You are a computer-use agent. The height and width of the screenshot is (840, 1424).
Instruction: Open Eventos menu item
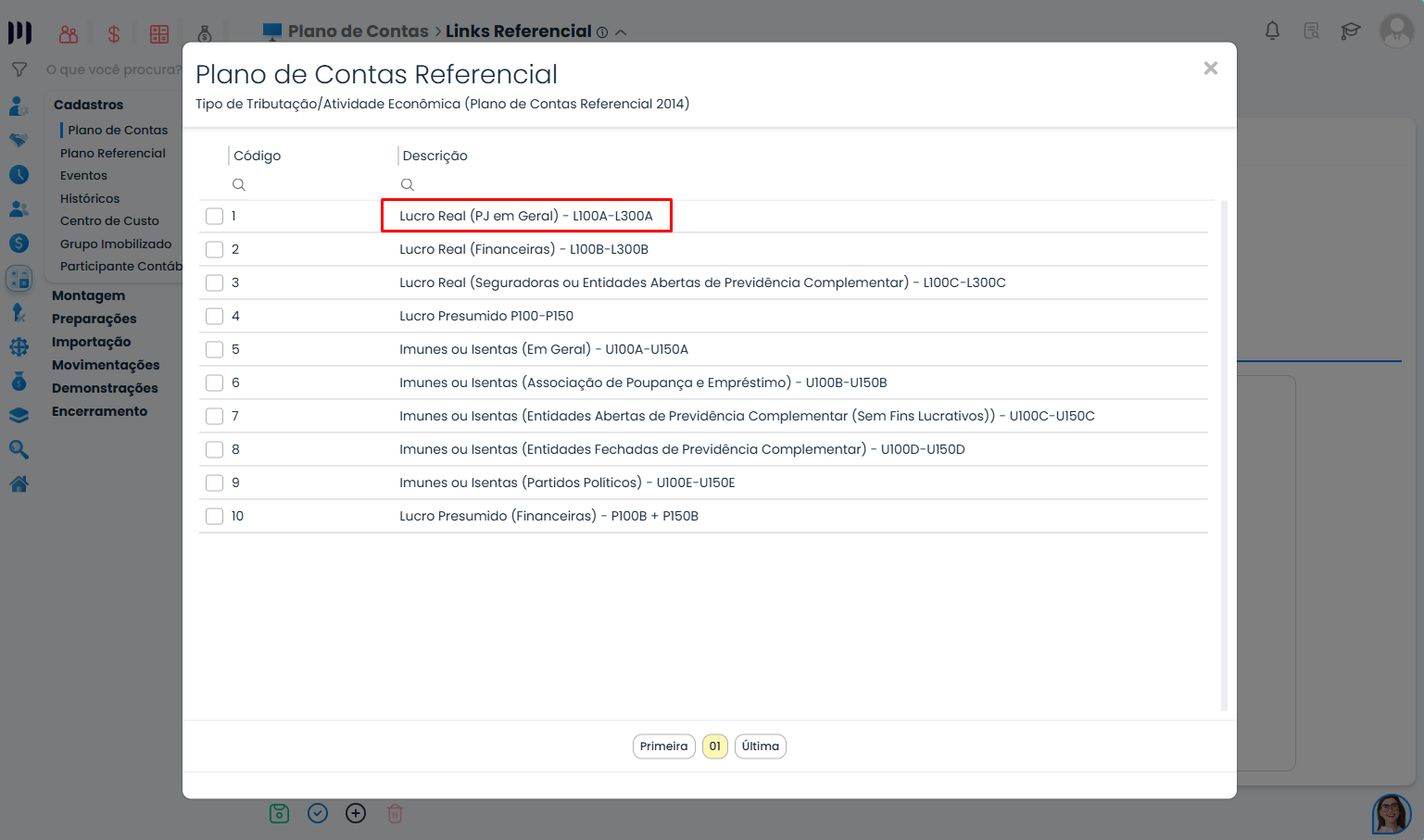[x=83, y=176]
